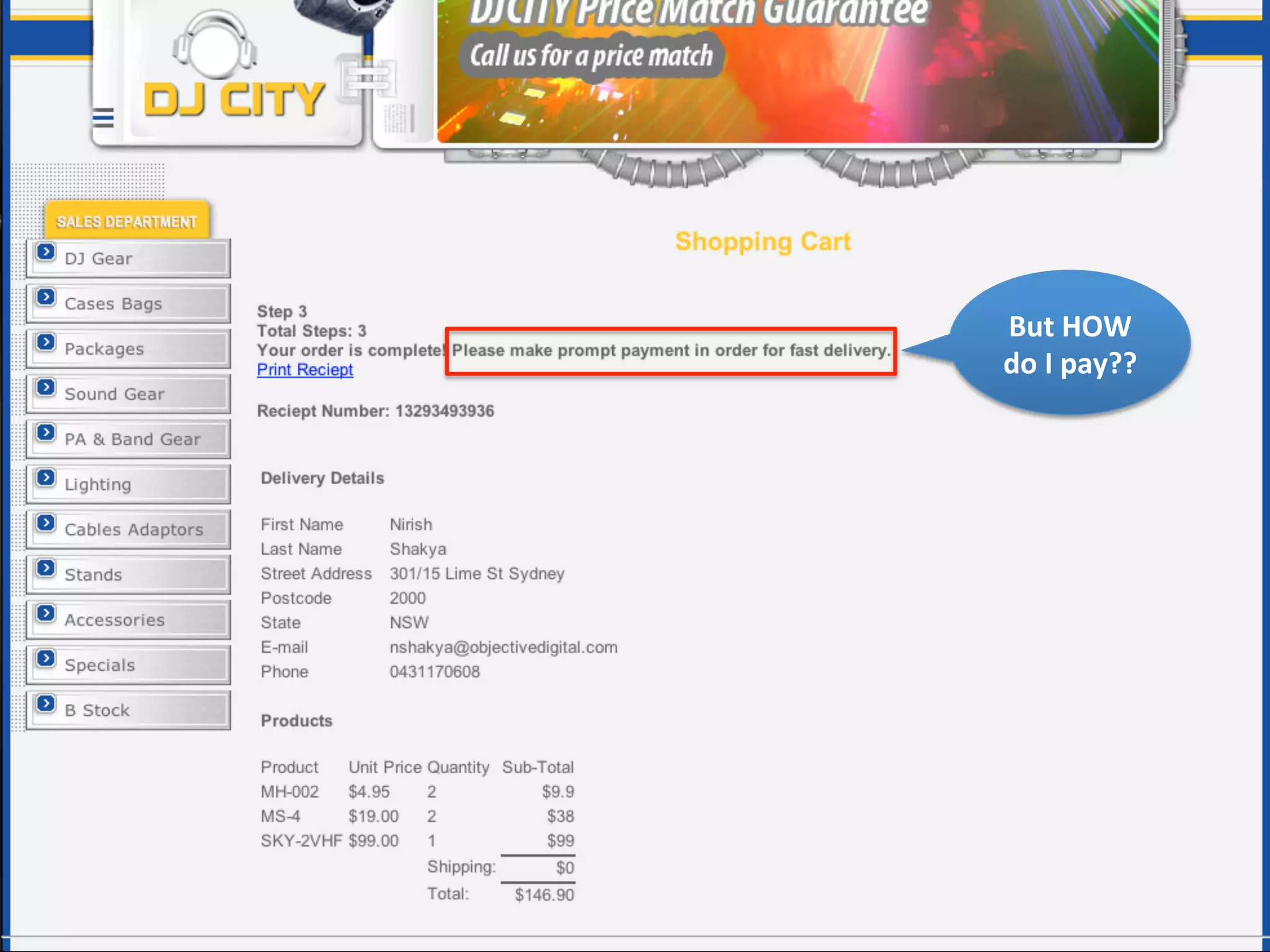1270x952 pixels.
Task: Click the 'Call us for a price match' banner
Action: 591,56
